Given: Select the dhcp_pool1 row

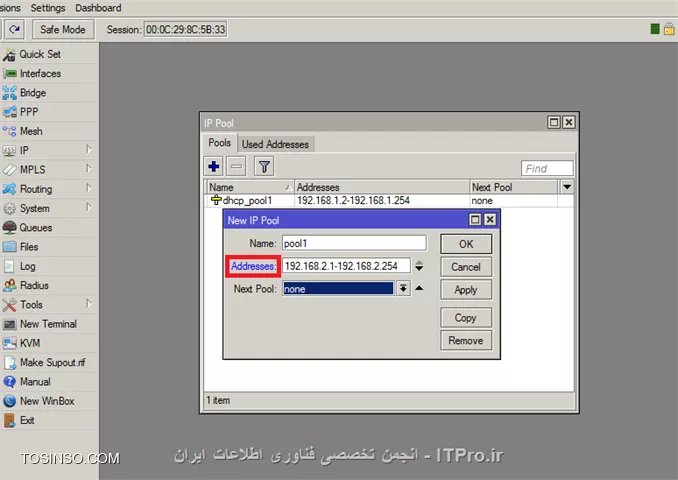Looking at the screenshot, I should click(x=389, y=201).
